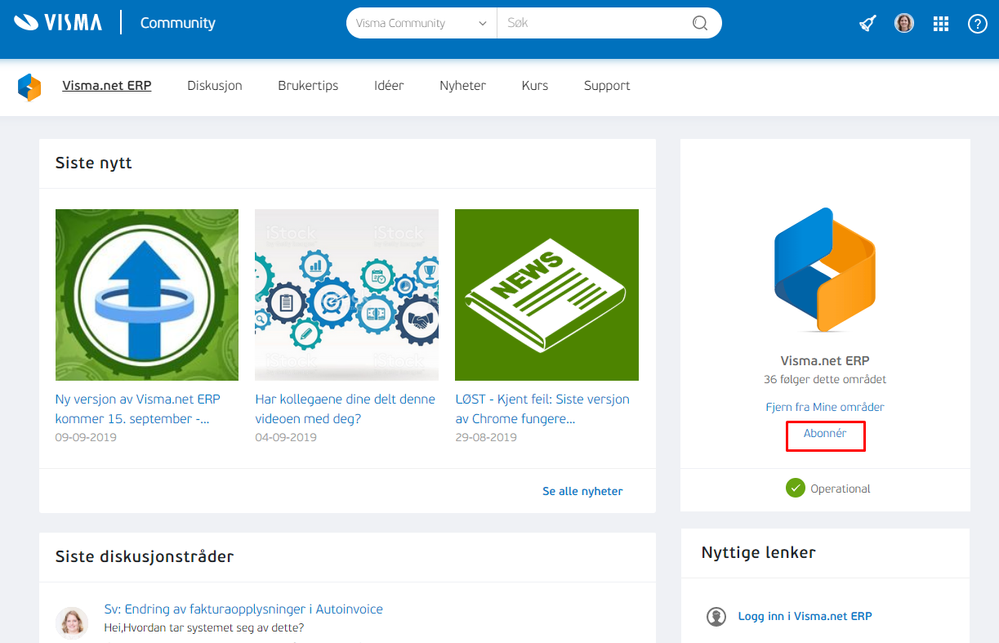The image size is (999, 643).
Task: Open the Diskusjon tab
Action: click(215, 85)
